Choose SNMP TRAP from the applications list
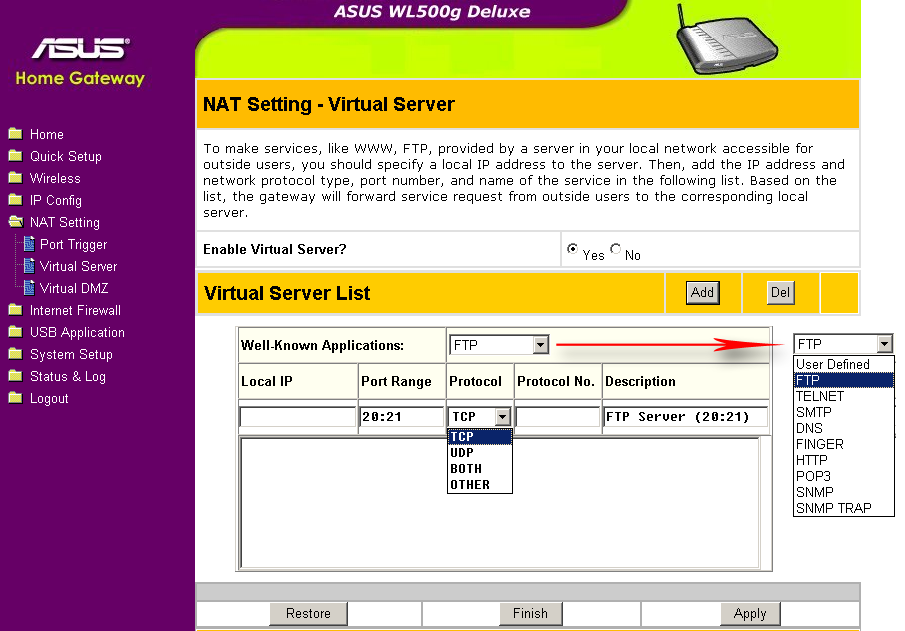905x631 pixels. pos(843,508)
